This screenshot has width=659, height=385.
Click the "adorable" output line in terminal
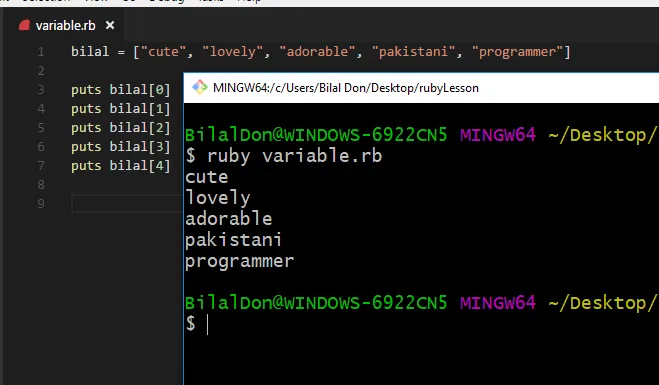(229, 219)
